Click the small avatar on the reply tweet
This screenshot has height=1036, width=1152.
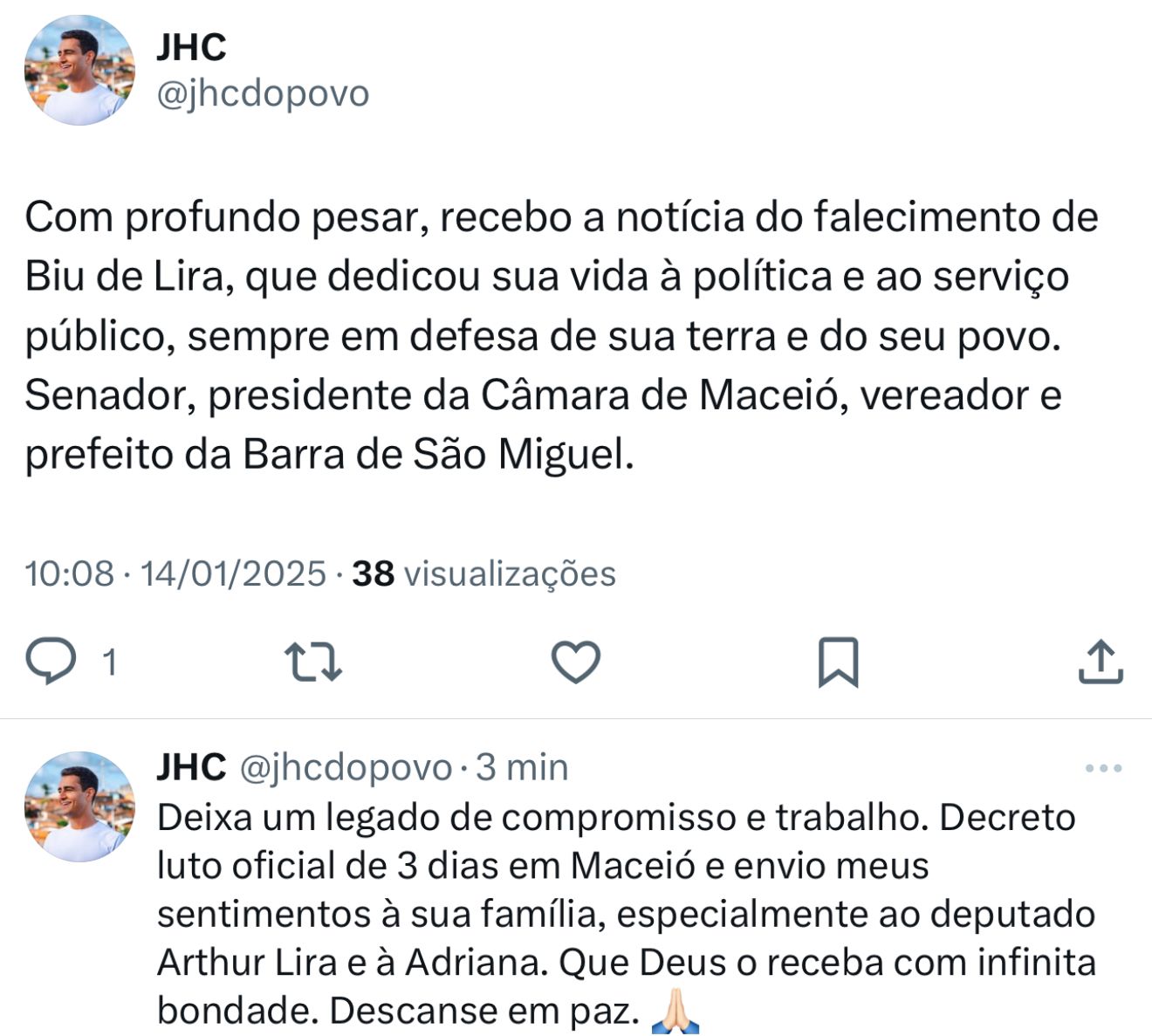click(x=79, y=806)
